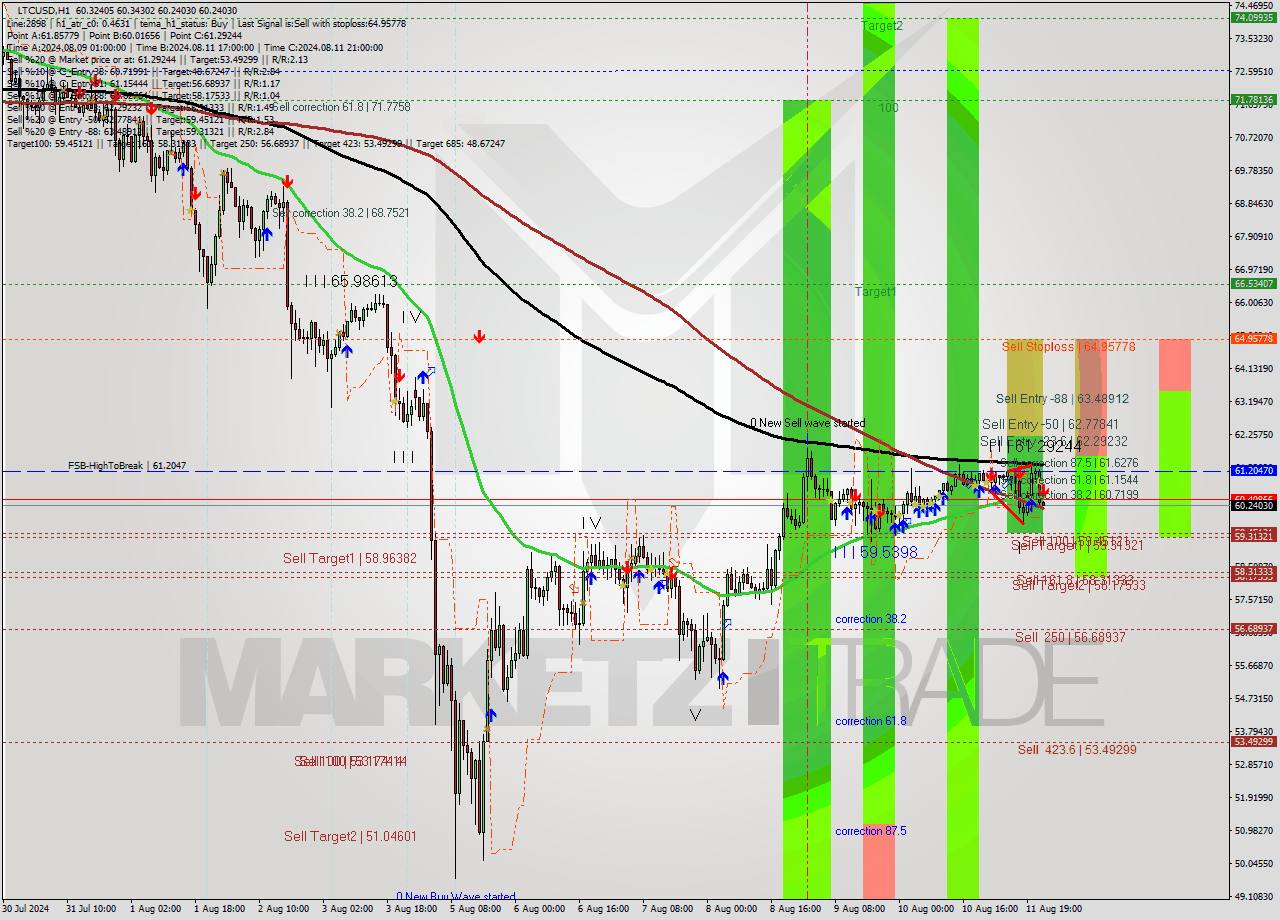Click the 'correction 61.8' blue label

coord(871,721)
